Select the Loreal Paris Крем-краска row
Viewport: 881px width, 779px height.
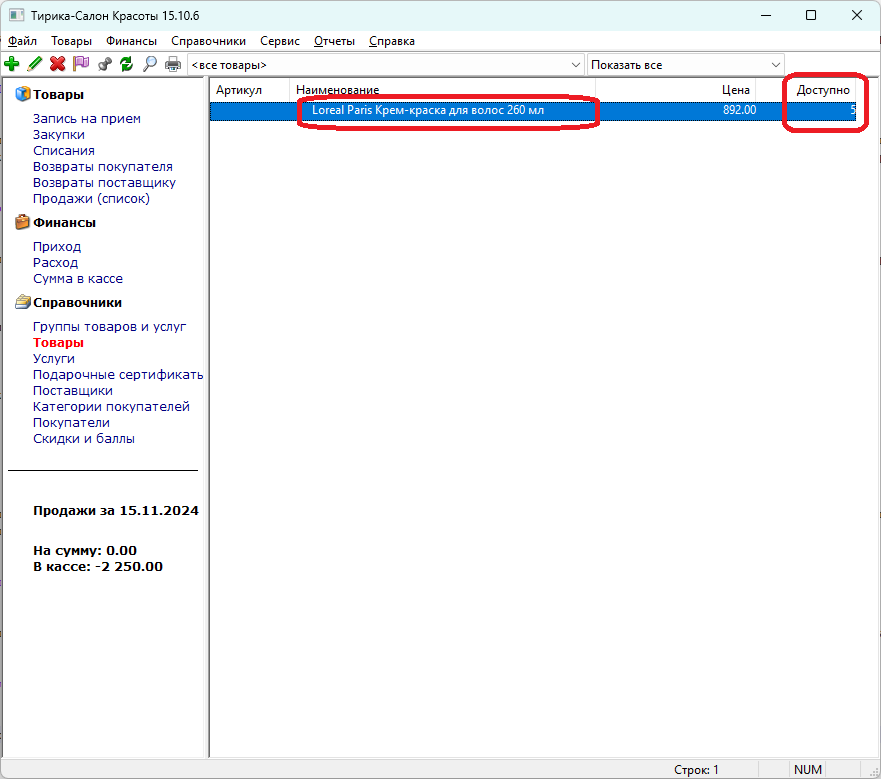tap(533, 110)
